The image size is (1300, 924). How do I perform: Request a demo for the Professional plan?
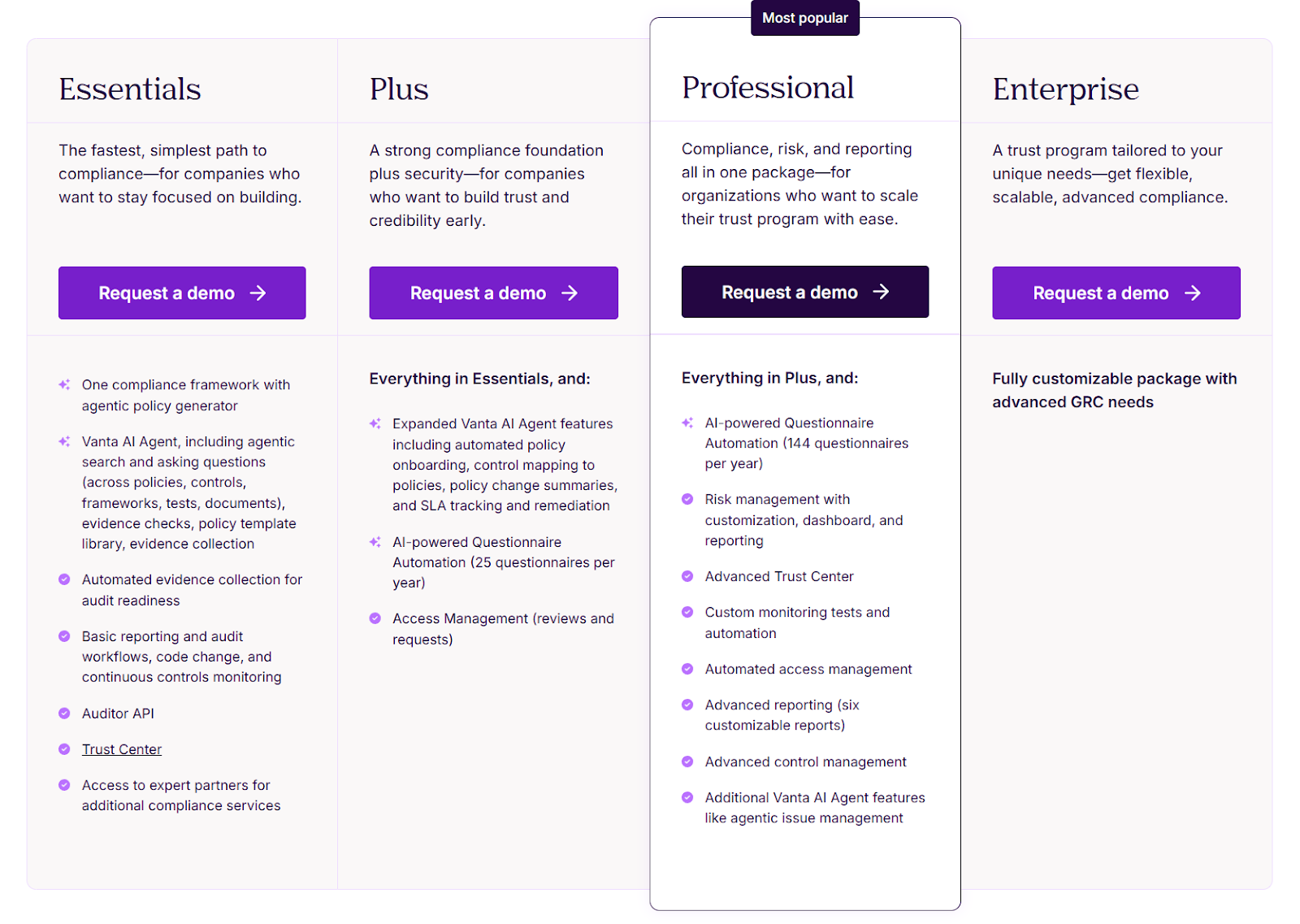coord(804,292)
